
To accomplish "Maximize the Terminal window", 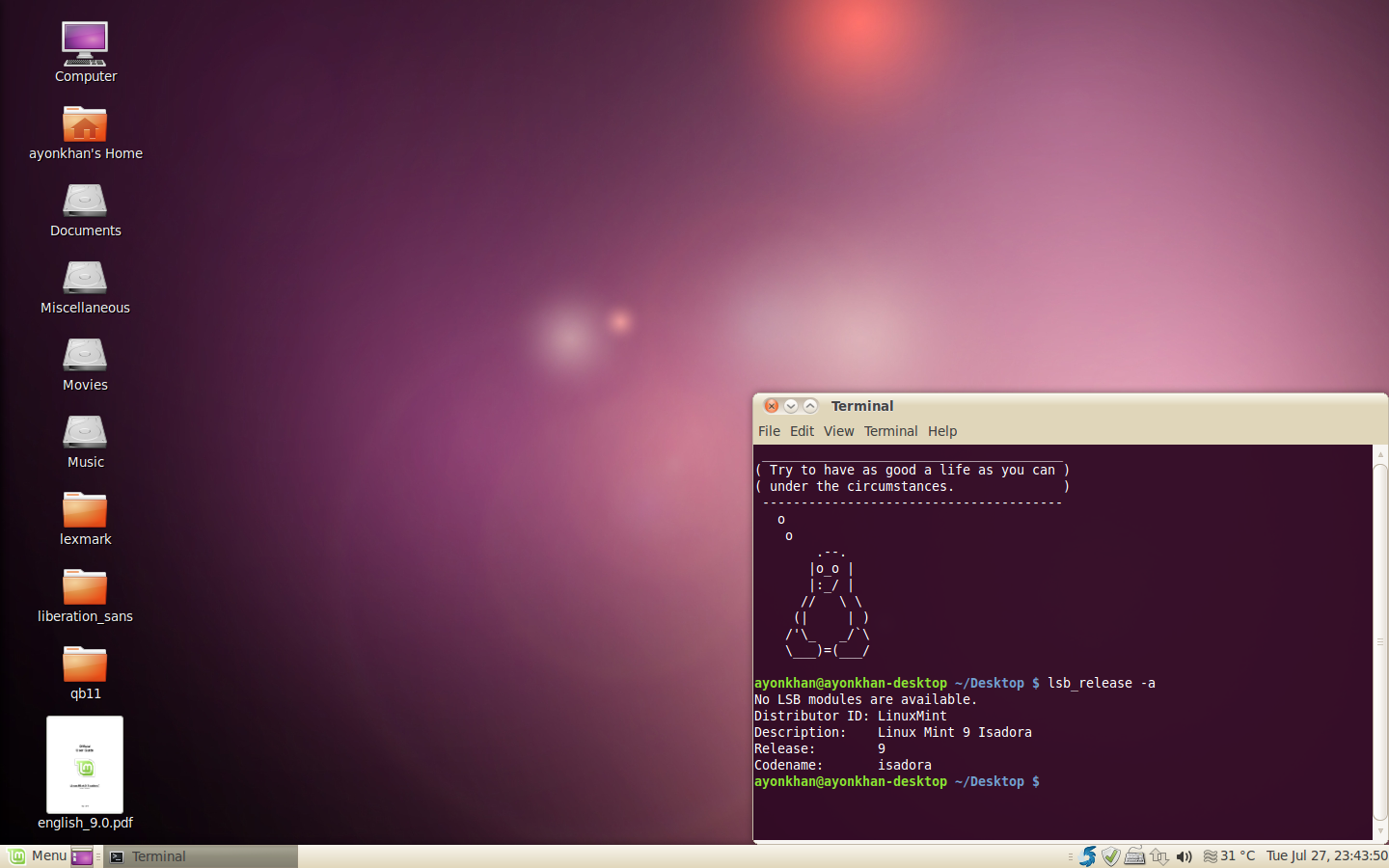I will [810, 406].
